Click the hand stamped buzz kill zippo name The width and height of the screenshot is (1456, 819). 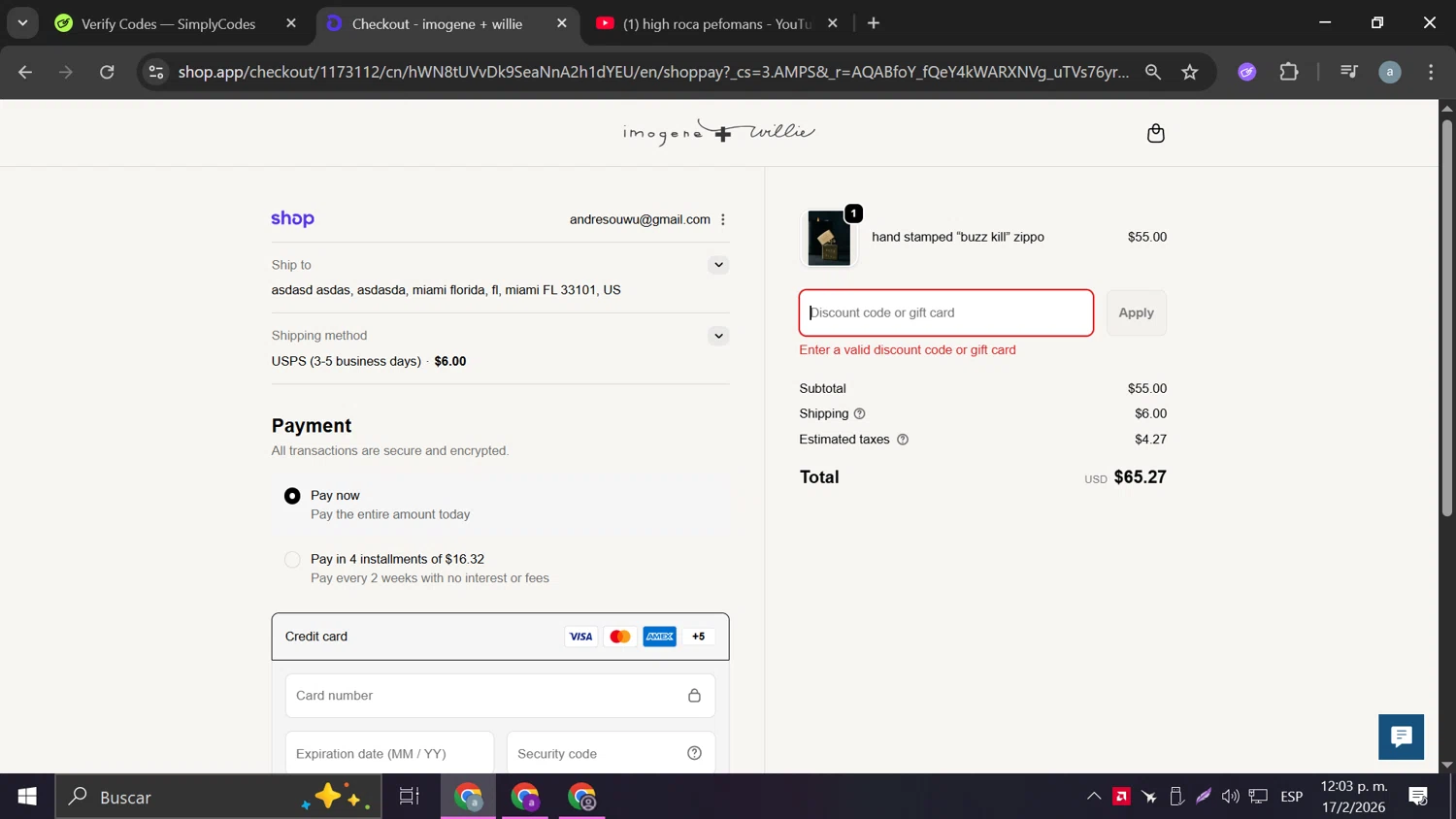958,237
